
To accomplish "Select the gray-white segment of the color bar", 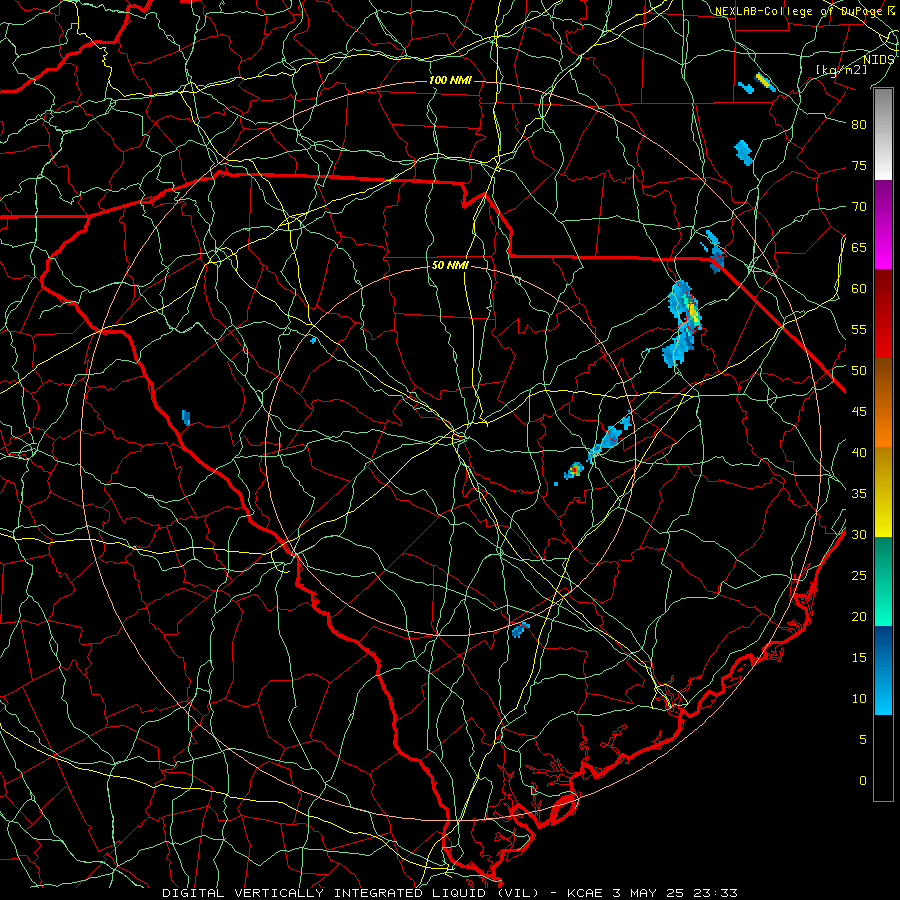I will (x=883, y=134).
